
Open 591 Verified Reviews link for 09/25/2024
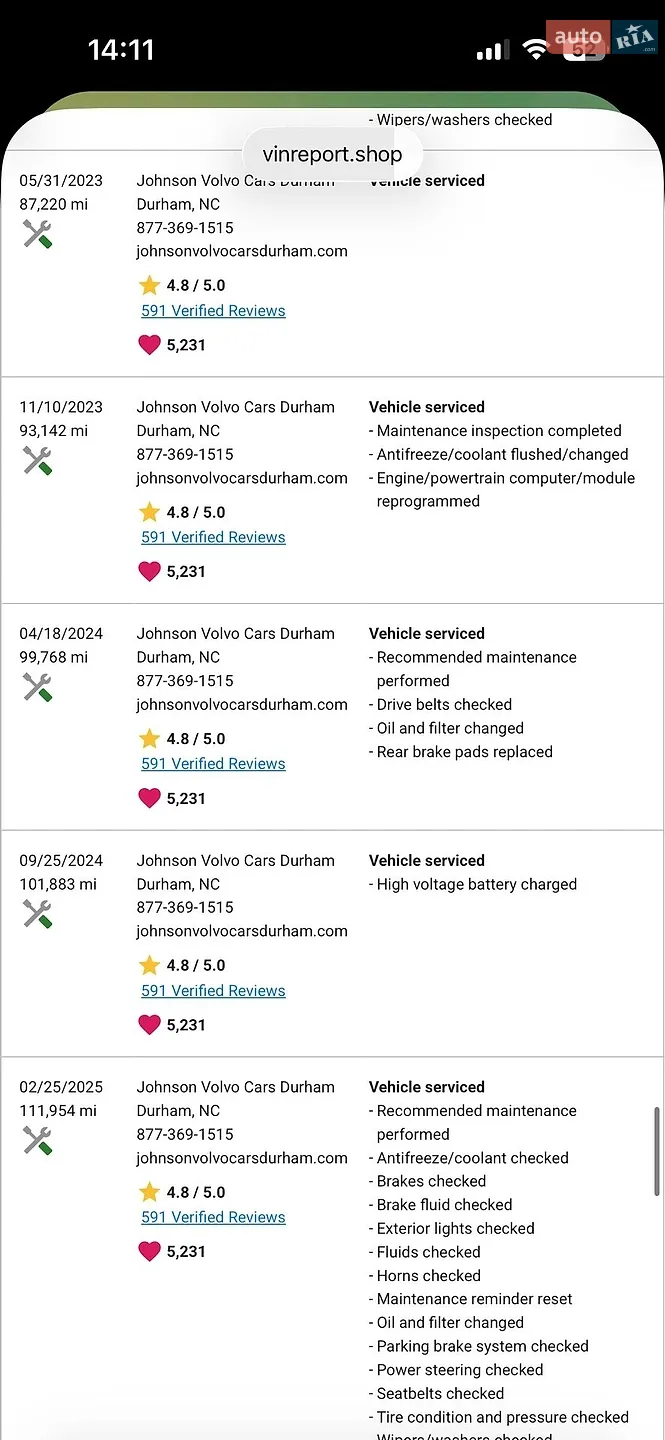point(213,991)
